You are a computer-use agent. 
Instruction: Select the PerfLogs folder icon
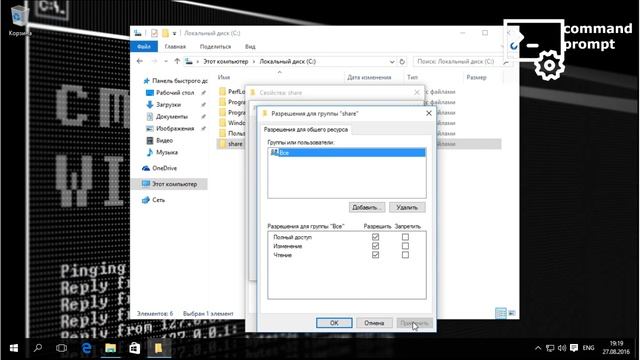click(222, 91)
